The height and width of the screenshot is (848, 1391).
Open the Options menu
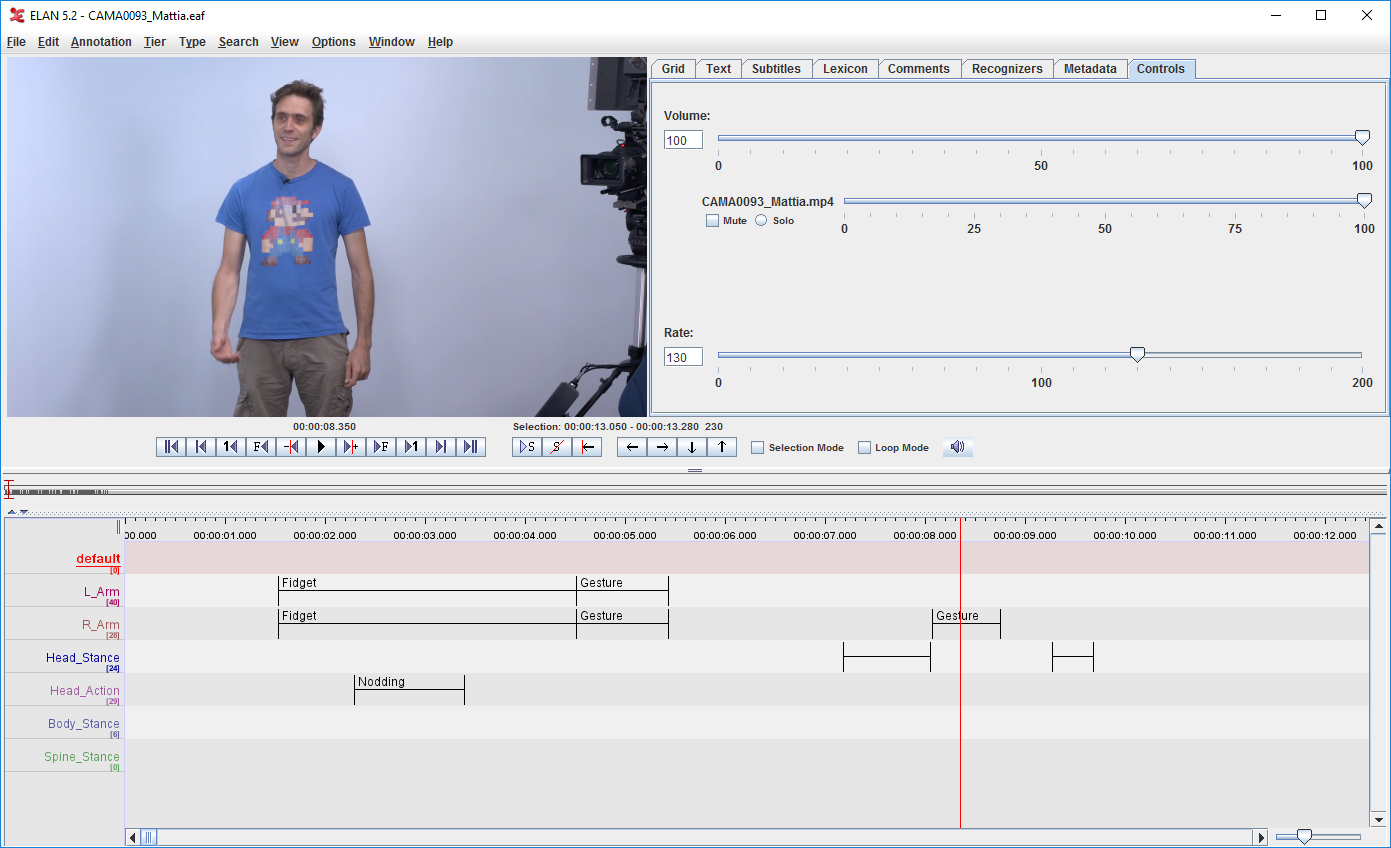334,42
